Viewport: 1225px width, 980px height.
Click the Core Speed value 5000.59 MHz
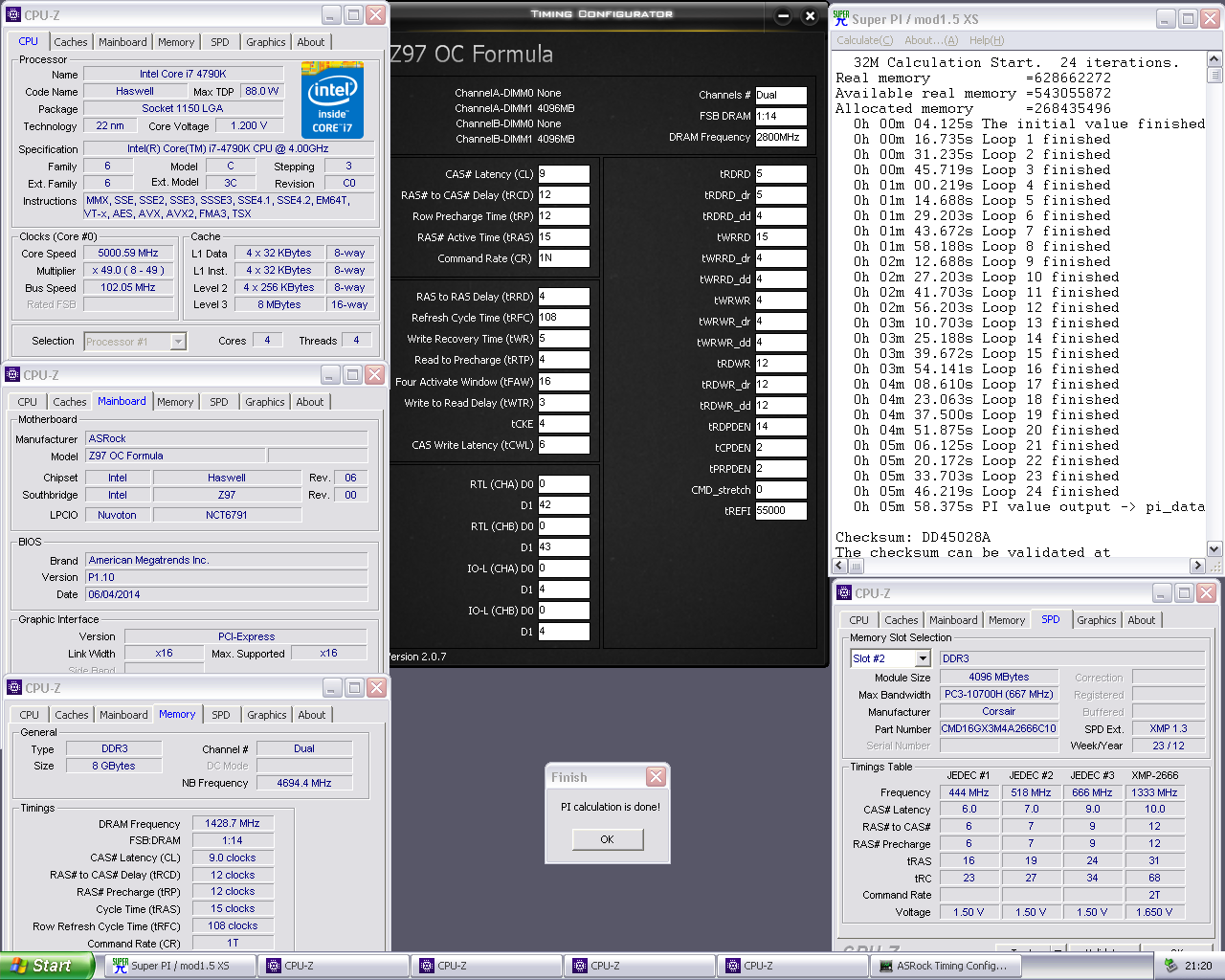pos(128,254)
